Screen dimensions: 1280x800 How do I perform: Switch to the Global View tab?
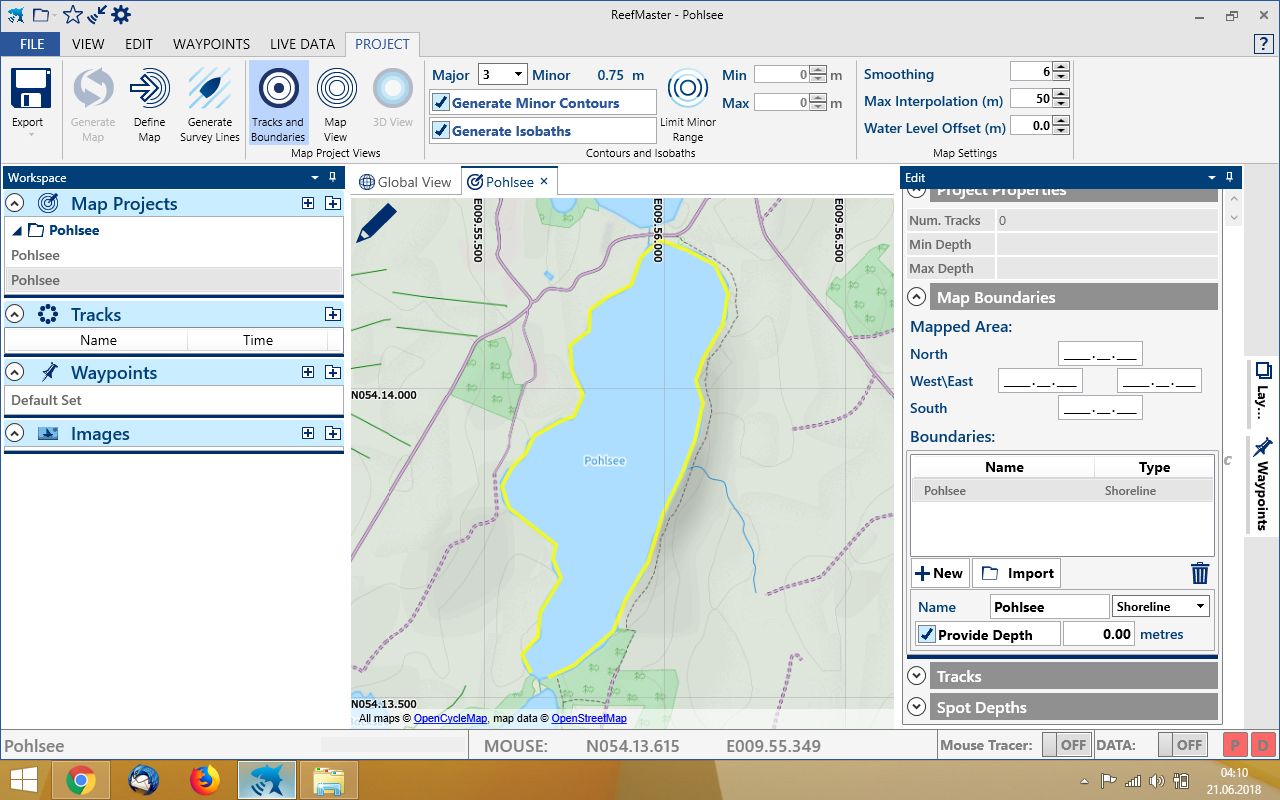405,182
